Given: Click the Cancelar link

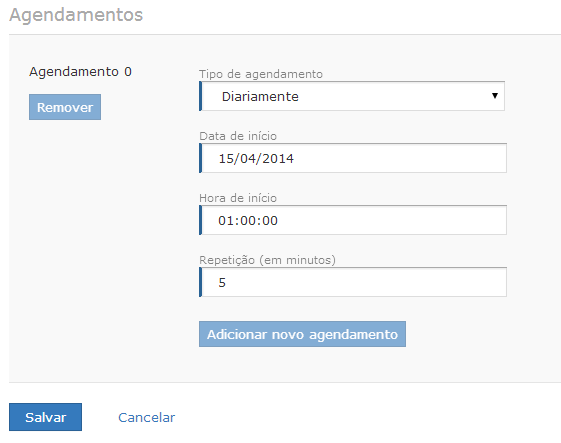Looking at the screenshot, I should pyautogui.click(x=146, y=417).
